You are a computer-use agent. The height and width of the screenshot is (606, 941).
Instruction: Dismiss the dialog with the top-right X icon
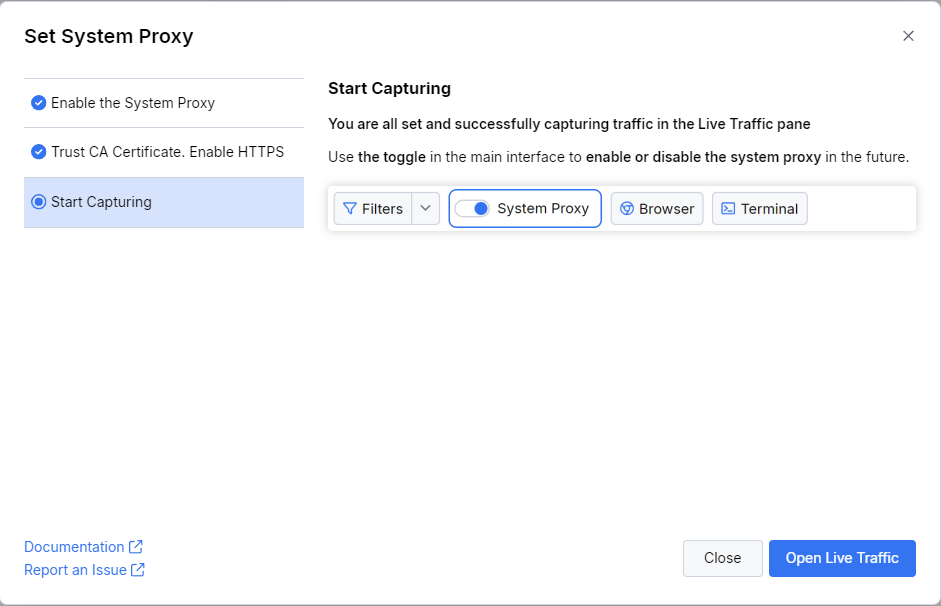(908, 36)
